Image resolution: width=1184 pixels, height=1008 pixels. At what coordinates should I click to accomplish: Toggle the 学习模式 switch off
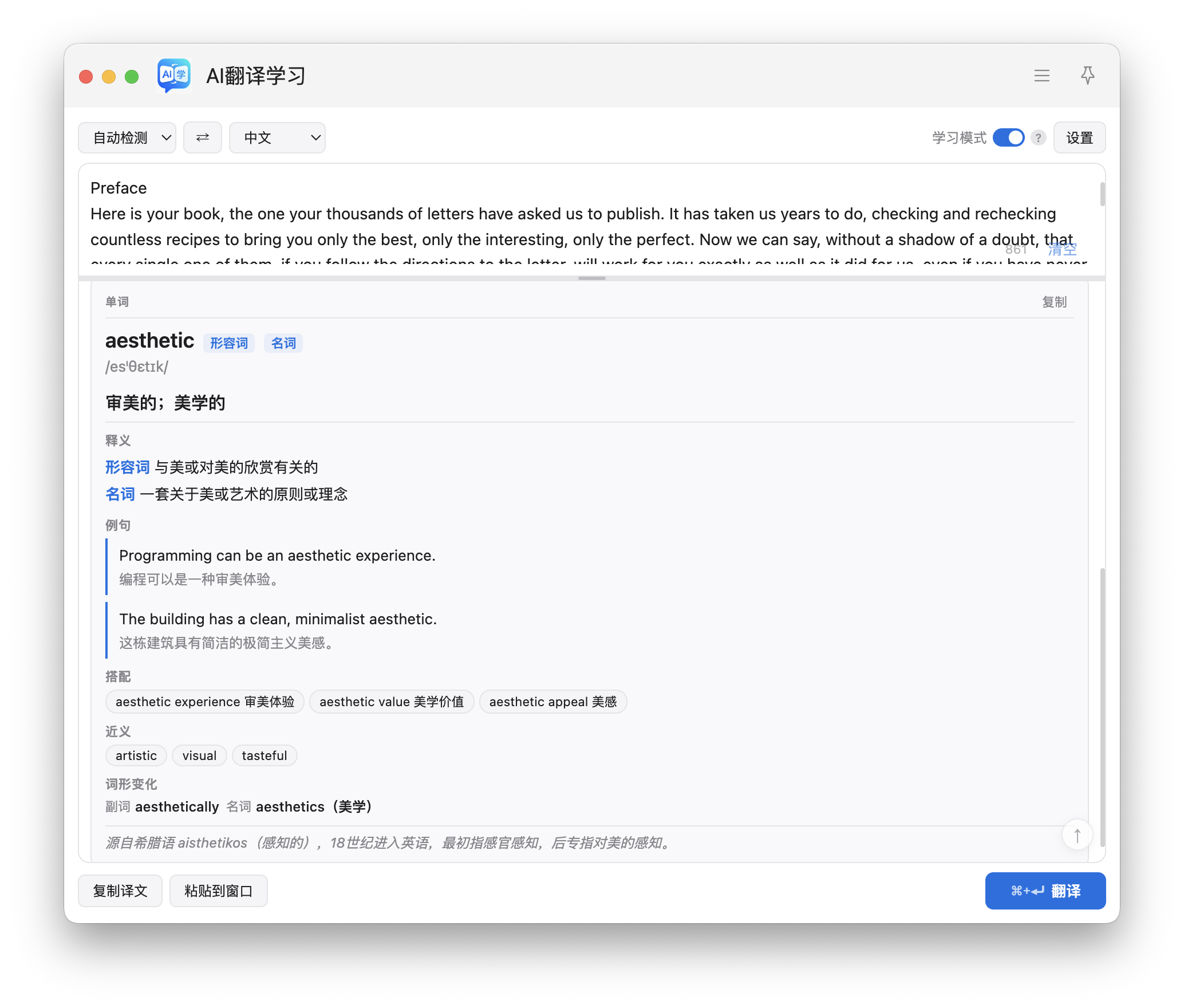point(1008,137)
